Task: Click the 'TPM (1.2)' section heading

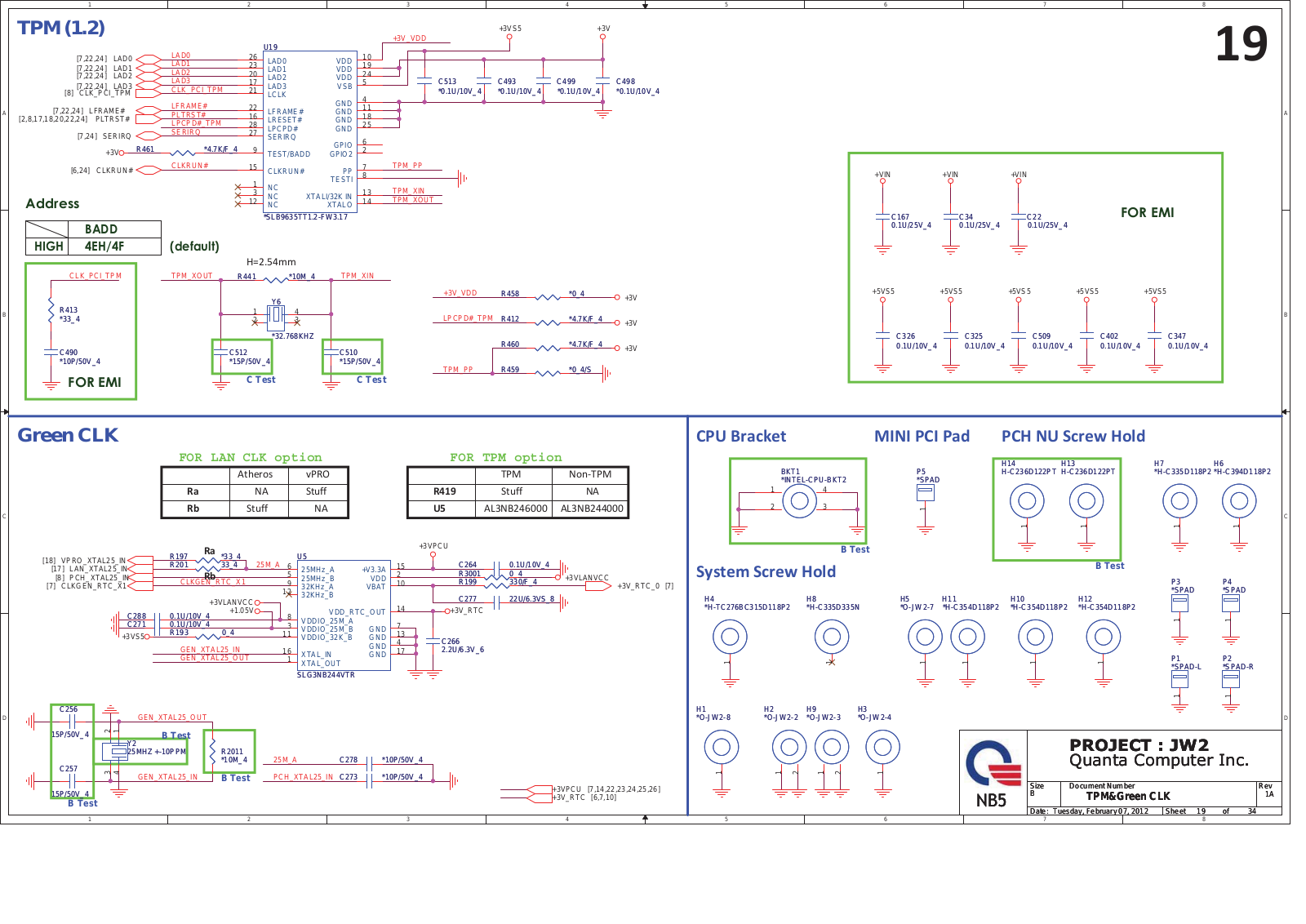Action: (61, 28)
